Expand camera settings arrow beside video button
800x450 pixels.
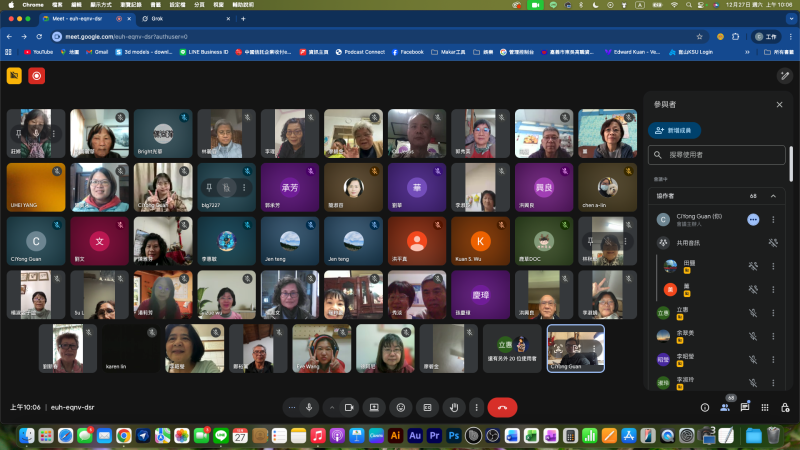point(332,407)
